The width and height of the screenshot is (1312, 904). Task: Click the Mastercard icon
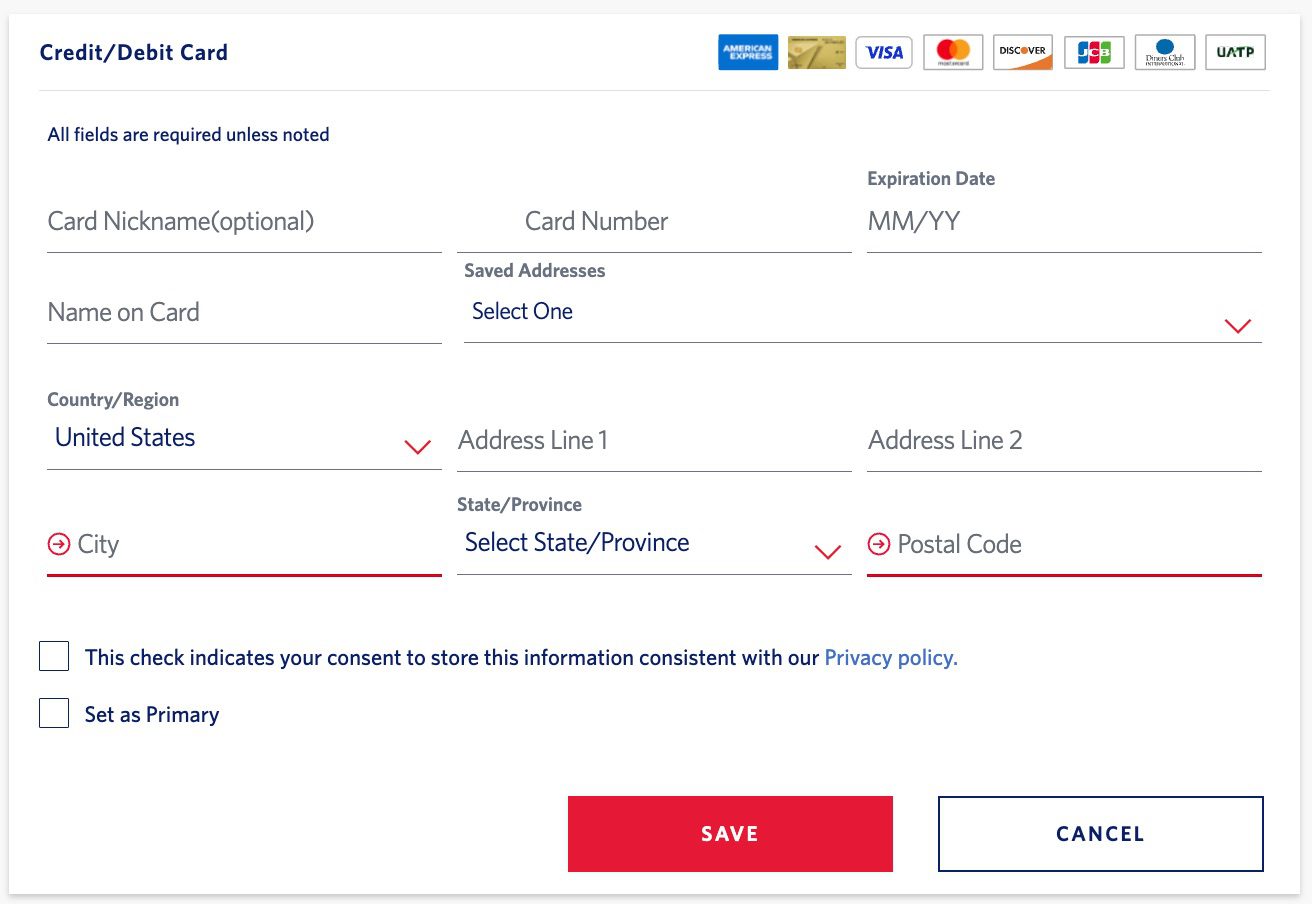coord(953,52)
